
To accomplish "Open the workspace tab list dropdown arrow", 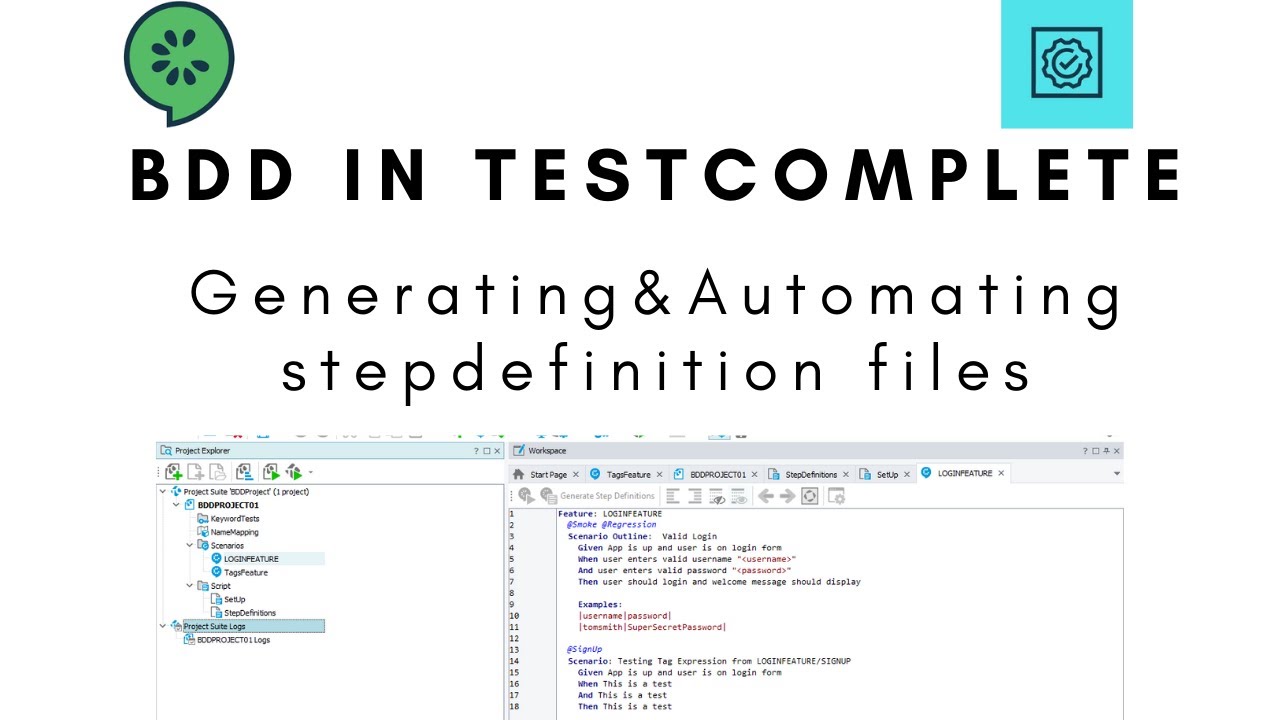I will pos(1117,474).
